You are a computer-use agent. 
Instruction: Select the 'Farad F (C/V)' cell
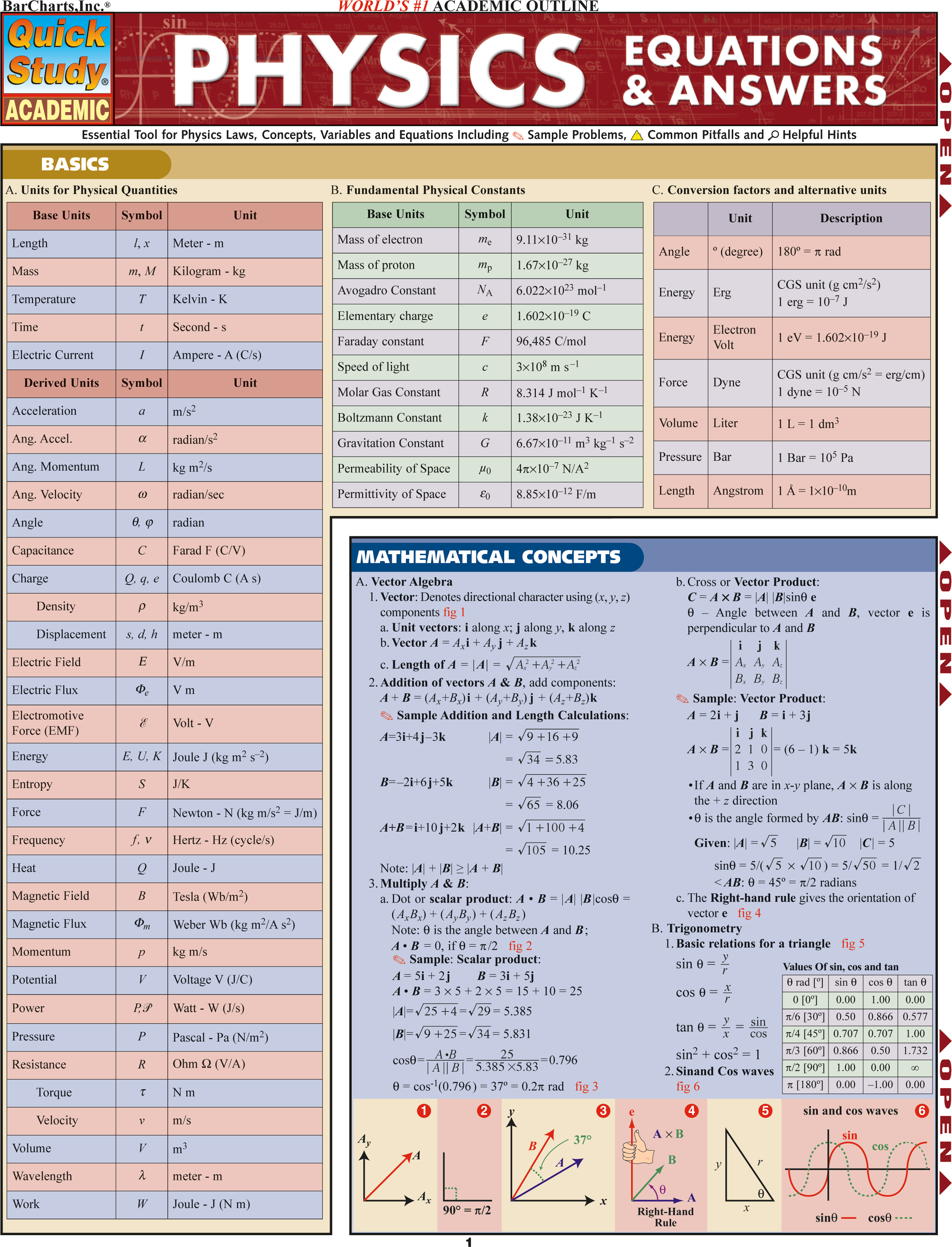(x=245, y=551)
